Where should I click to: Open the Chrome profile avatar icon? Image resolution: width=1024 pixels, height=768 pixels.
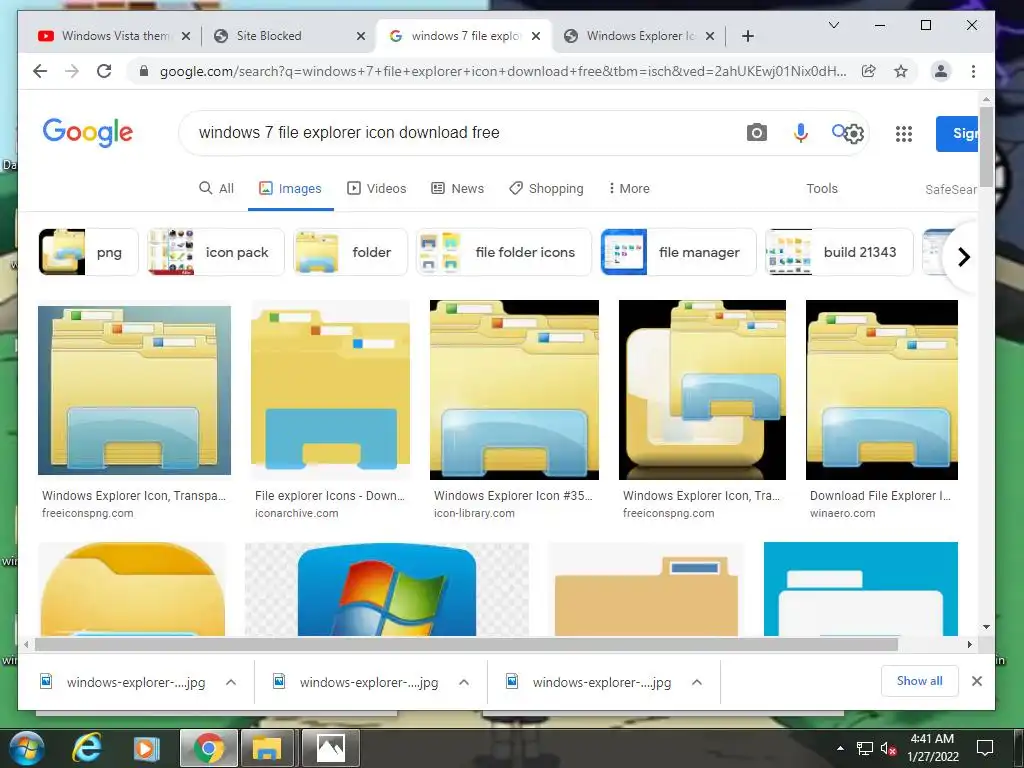pyautogui.click(x=940, y=71)
